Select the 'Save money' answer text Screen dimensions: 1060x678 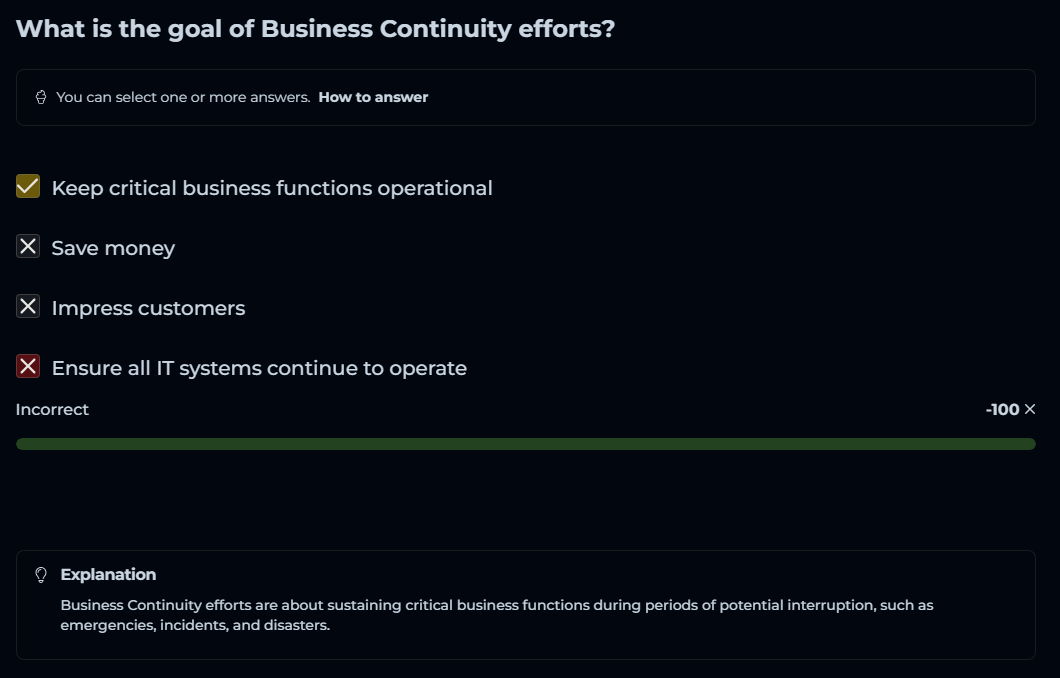point(113,248)
